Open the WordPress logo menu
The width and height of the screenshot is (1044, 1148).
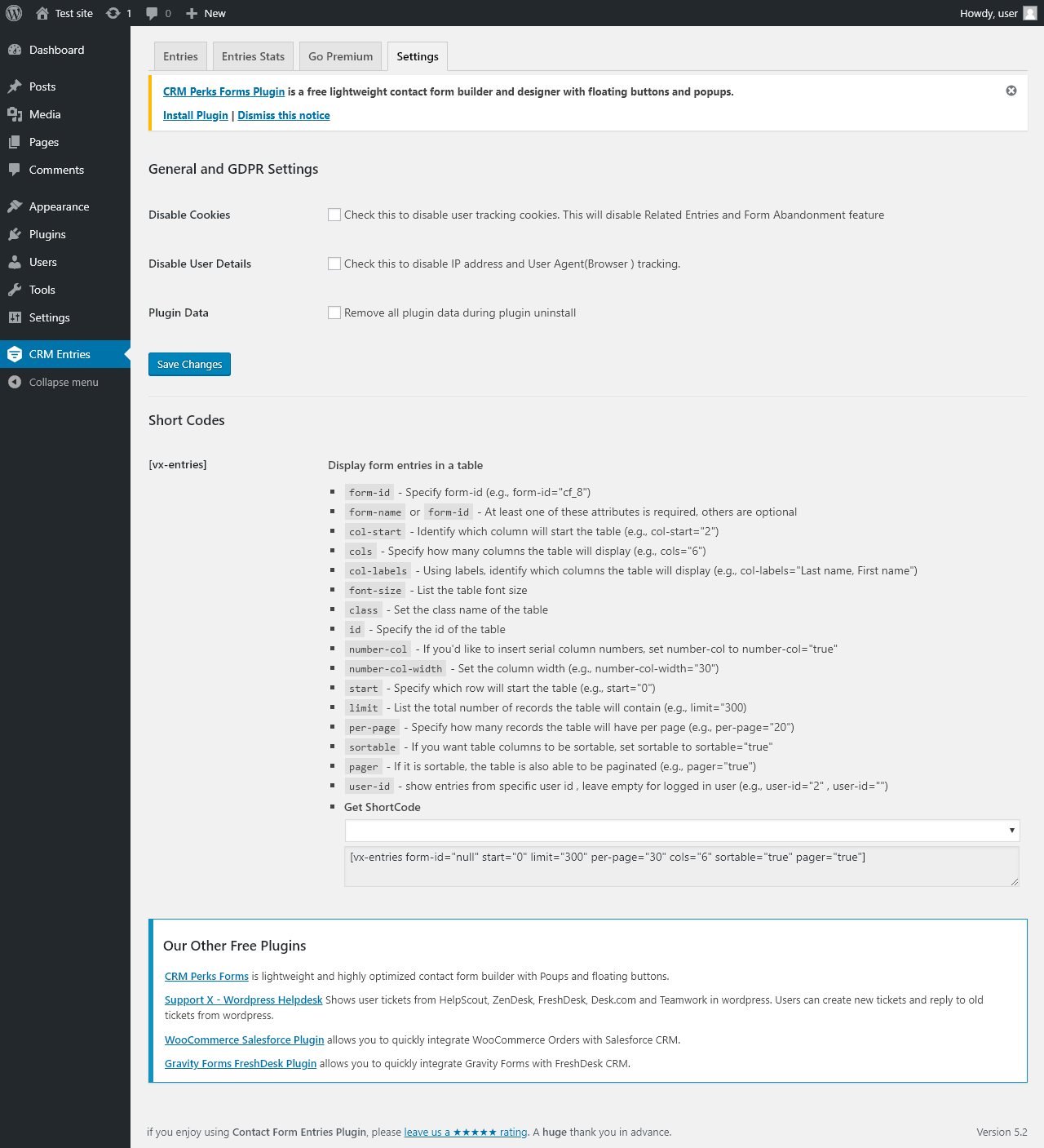(14, 13)
